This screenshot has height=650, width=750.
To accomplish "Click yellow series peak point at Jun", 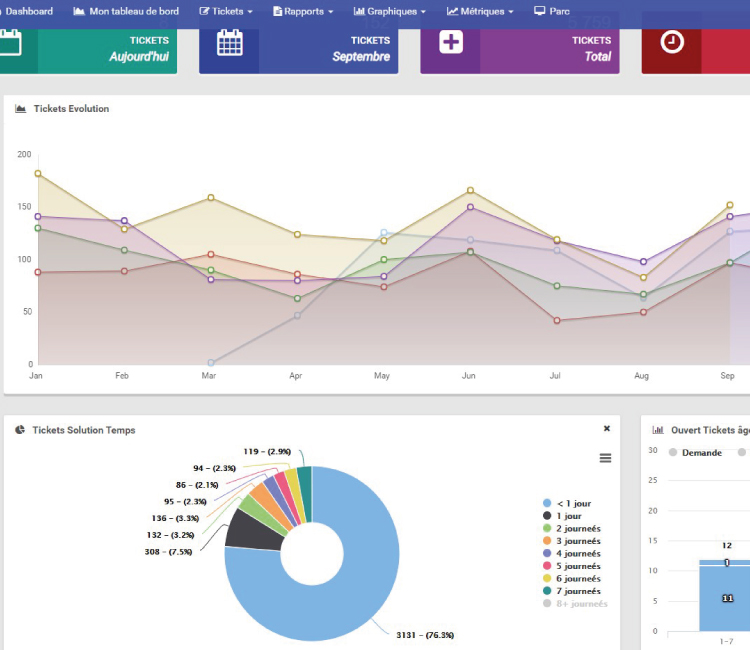I will (x=470, y=190).
